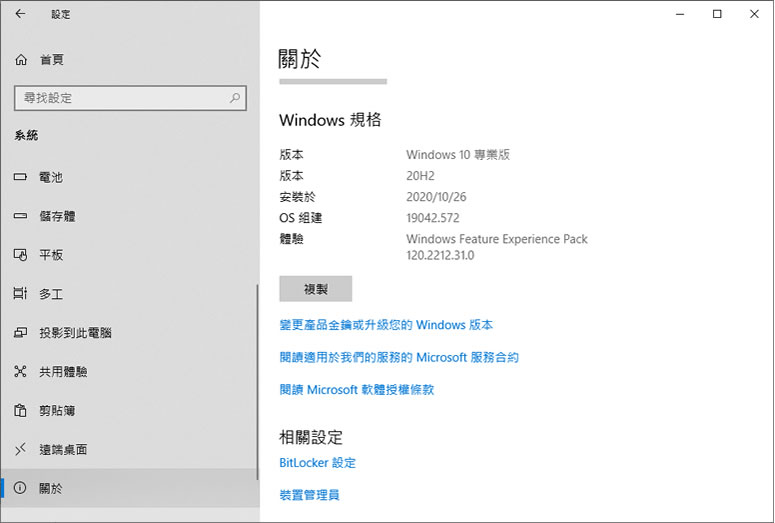Screen dimensions: 775x523
Task: Click the magnifier icon in search box
Action: pyautogui.click(x=235, y=98)
